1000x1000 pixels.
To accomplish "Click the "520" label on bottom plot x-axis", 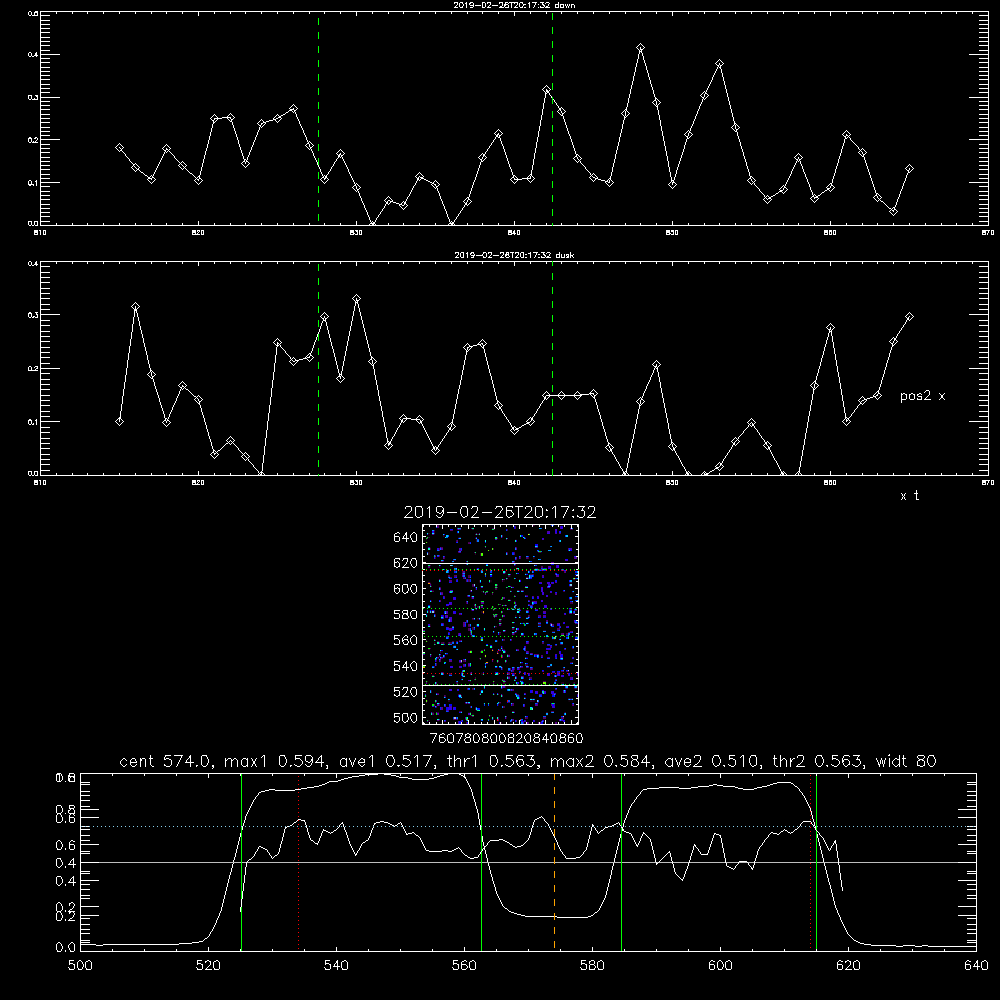I will click(208, 965).
